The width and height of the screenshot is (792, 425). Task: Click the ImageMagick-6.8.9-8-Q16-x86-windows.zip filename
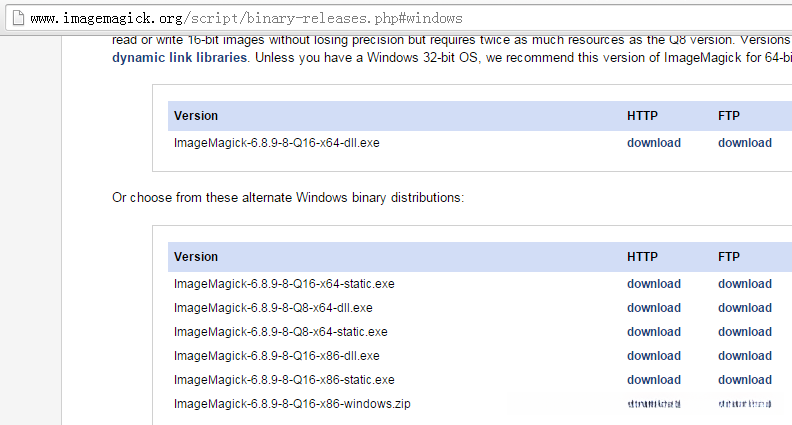(x=292, y=404)
